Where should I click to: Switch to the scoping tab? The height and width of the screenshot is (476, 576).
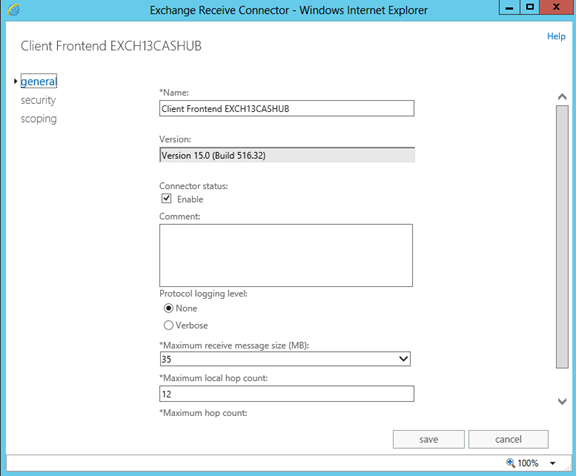tap(39, 119)
